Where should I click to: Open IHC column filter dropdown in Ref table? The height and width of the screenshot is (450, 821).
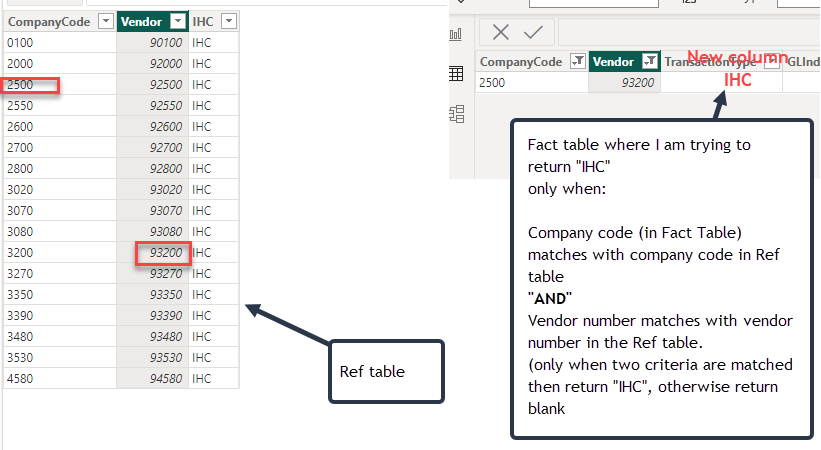pyautogui.click(x=229, y=21)
